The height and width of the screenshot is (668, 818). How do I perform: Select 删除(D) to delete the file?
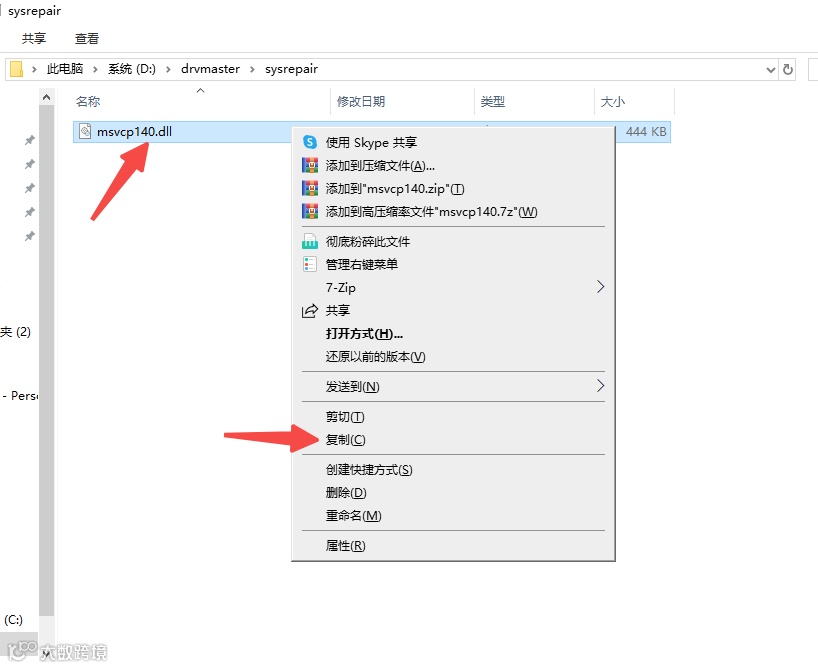tap(453, 492)
